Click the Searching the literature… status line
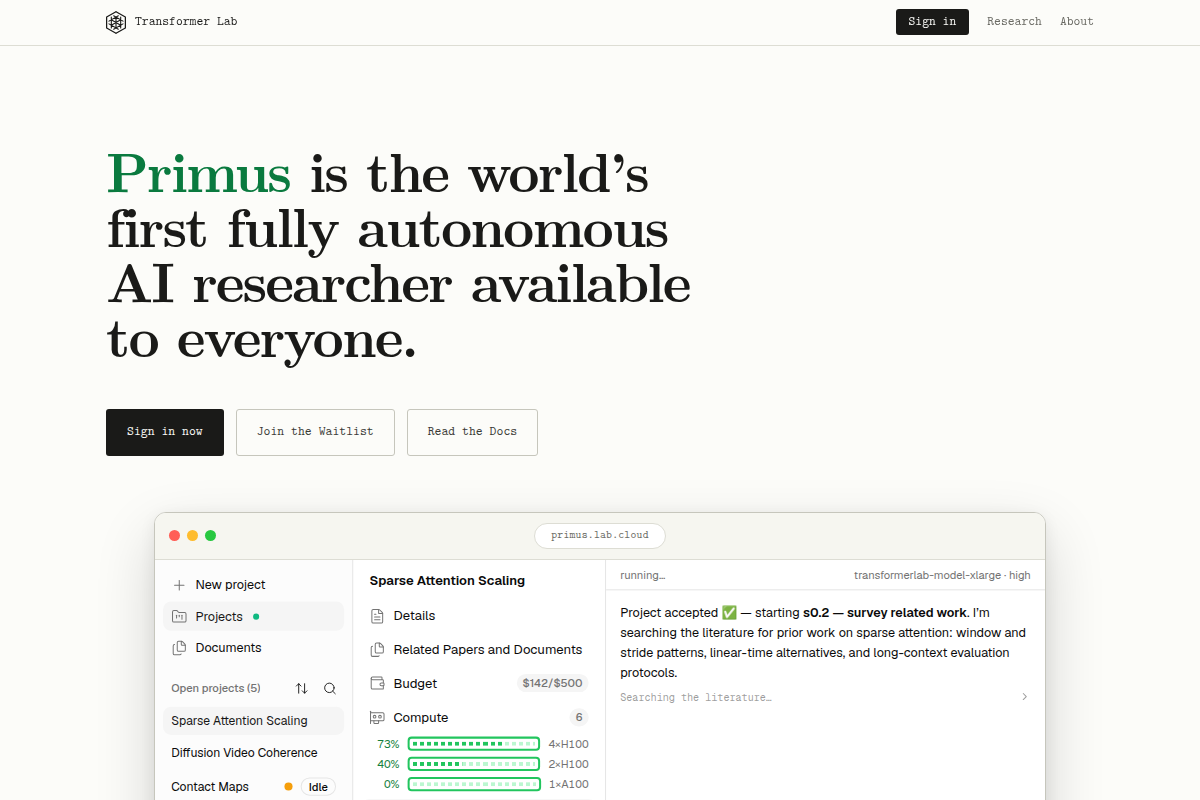Image resolution: width=1200 pixels, height=800 pixels. click(695, 697)
